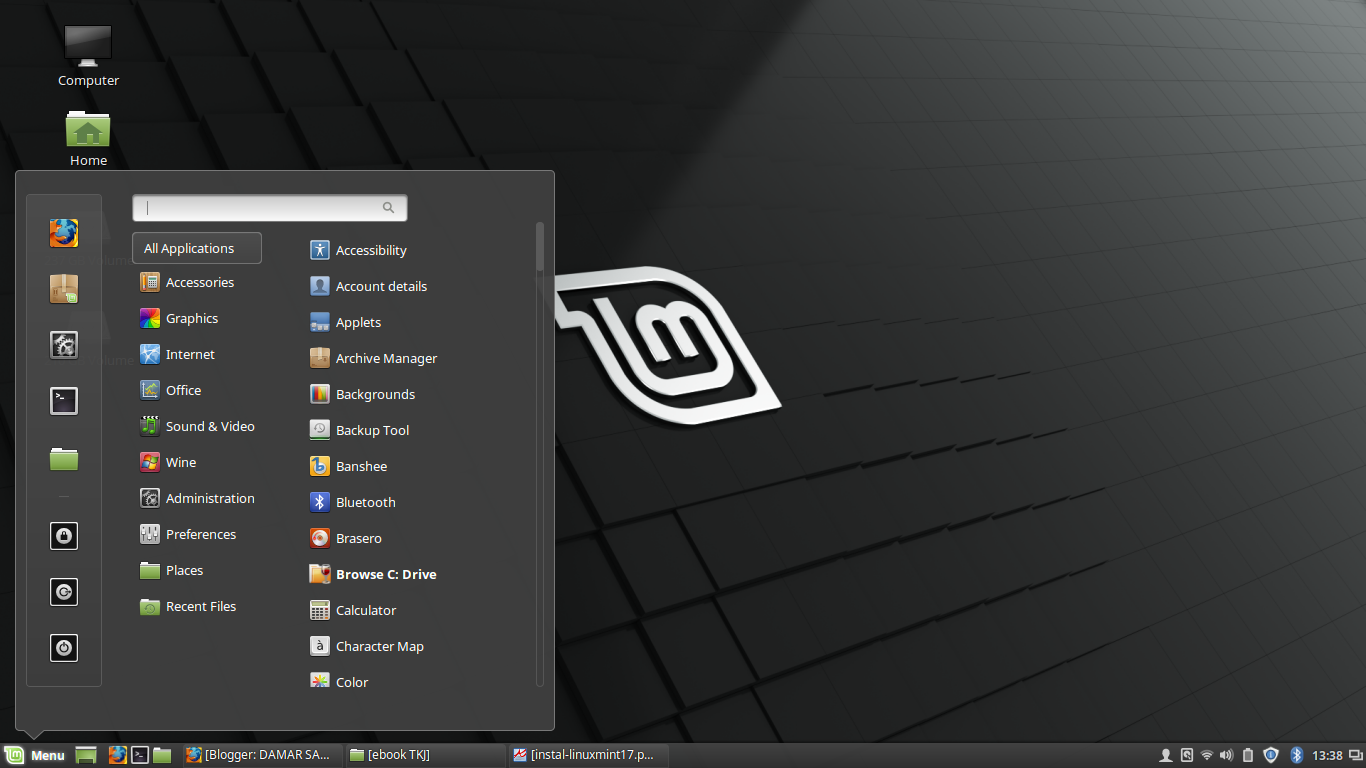Open Software Manager in the favorites sidebar

click(x=64, y=289)
